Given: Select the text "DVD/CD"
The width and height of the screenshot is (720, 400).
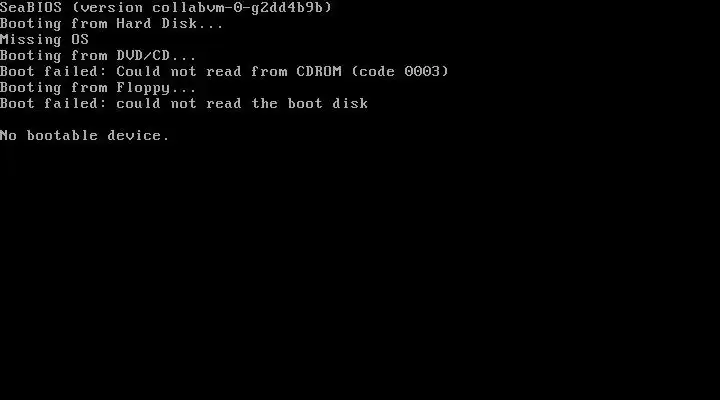Looking at the screenshot, I should coord(143,56).
